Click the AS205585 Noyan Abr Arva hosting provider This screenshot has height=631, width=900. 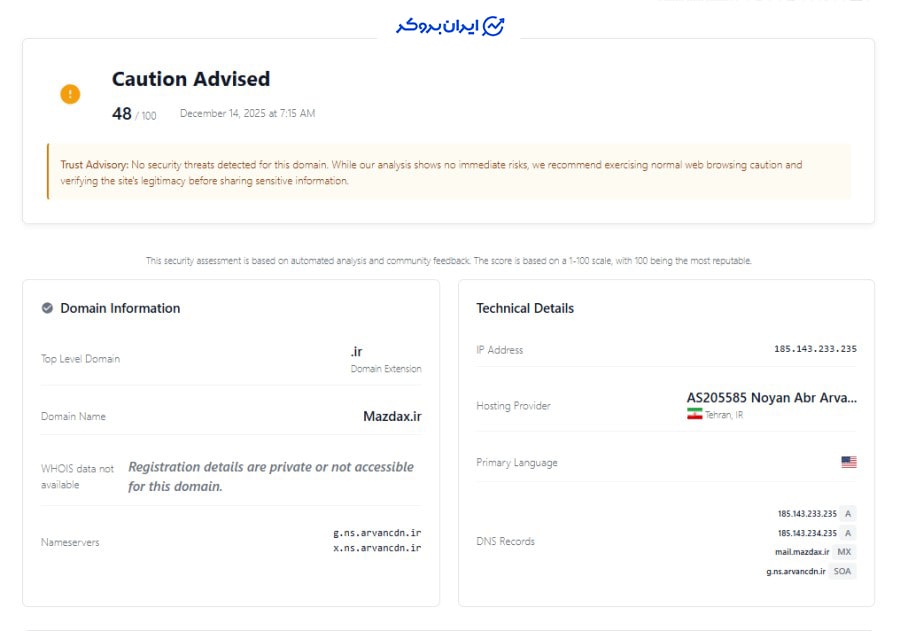[x=771, y=397]
